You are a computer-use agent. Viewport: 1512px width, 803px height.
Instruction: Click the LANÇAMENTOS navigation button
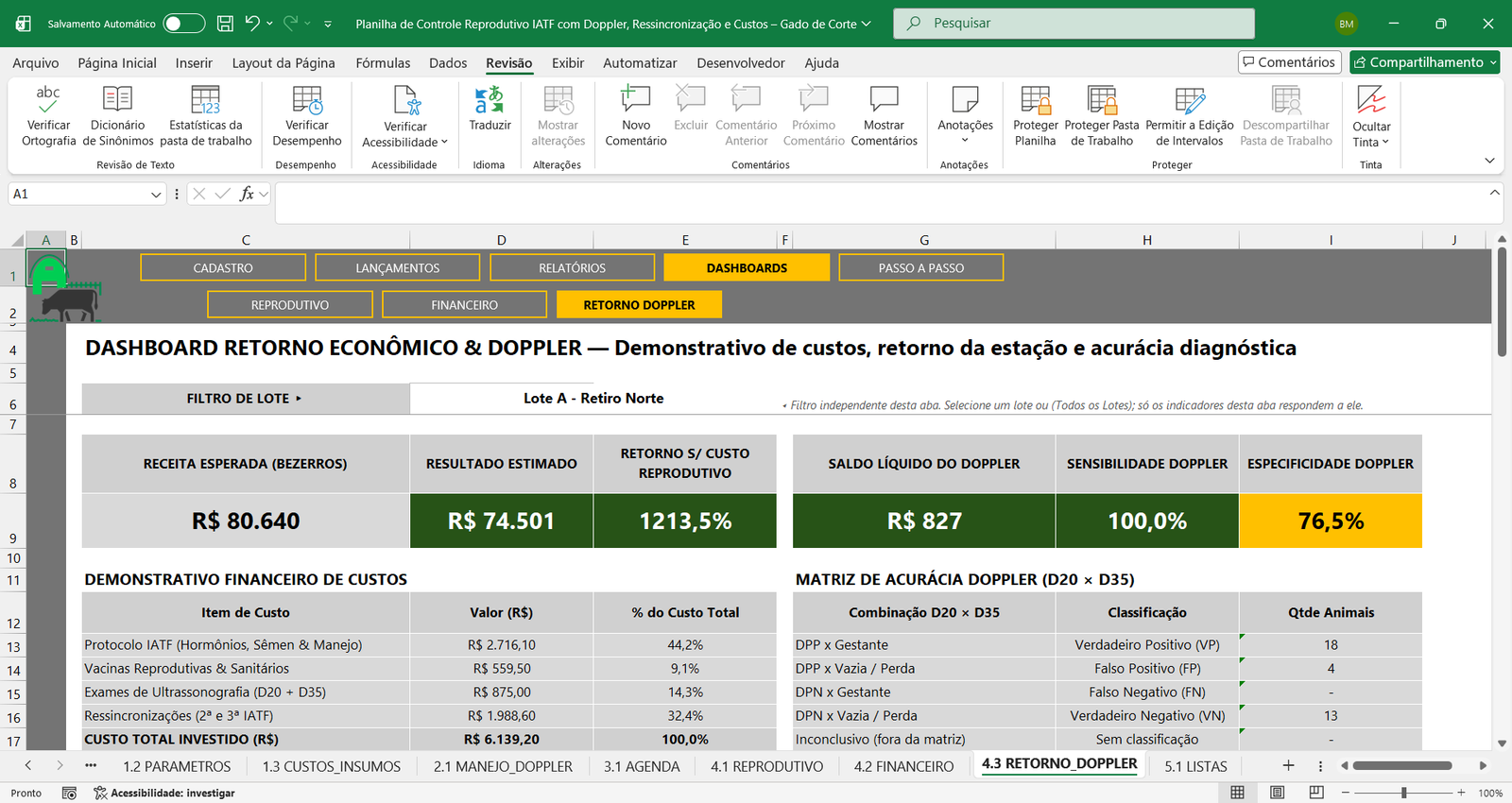(397, 267)
